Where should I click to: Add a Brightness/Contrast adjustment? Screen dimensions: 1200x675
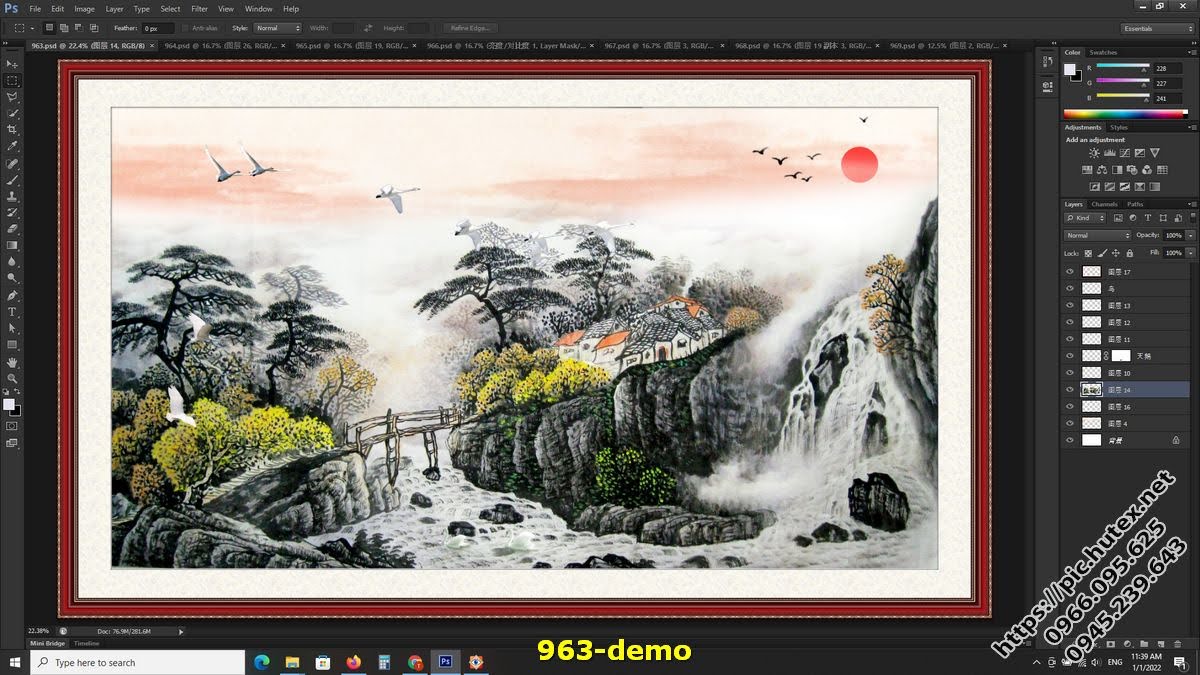click(1094, 153)
